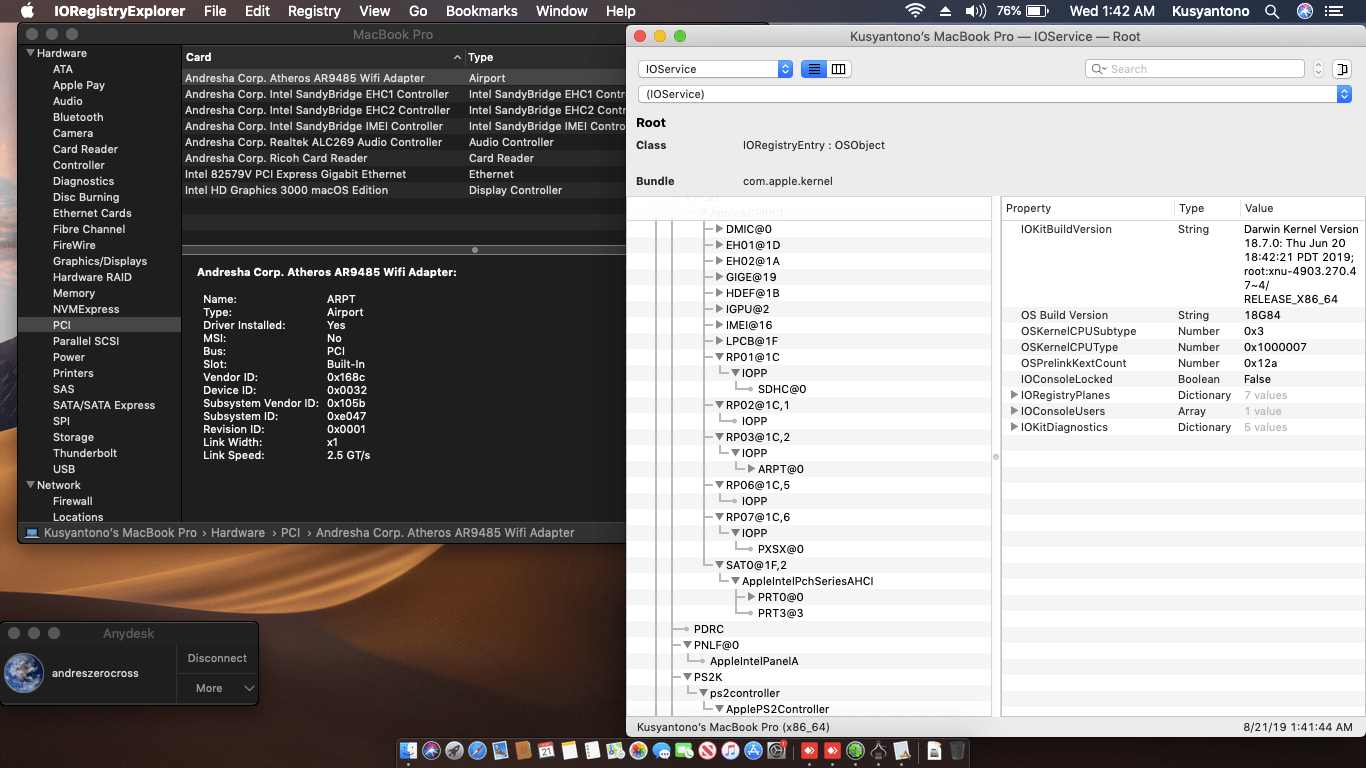Select Intel 82579V PCI Express Gigabit Ethernet row
This screenshot has height=768, width=1366.
404,174
